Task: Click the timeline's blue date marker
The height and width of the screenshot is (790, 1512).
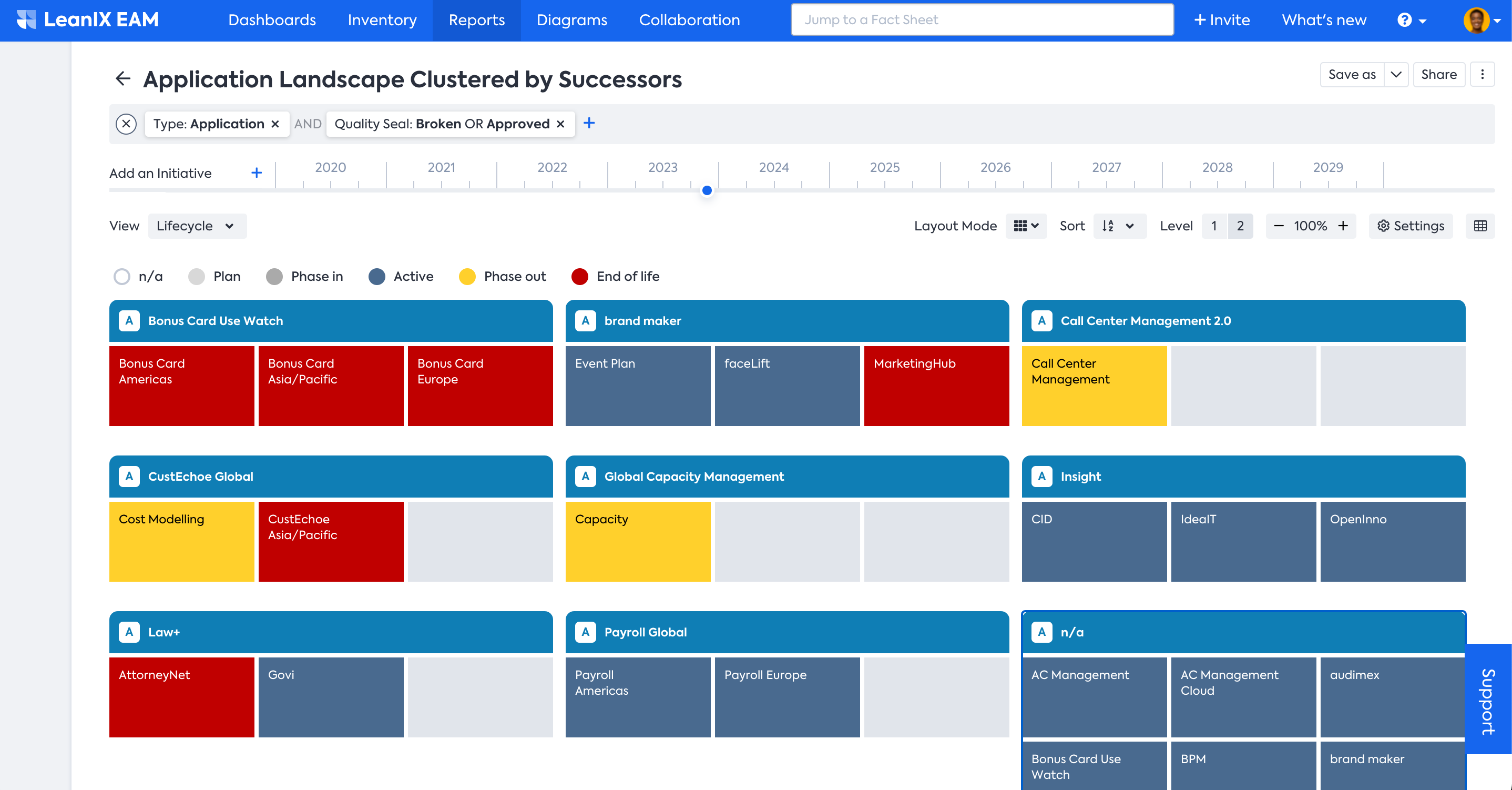Action: [707, 190]
